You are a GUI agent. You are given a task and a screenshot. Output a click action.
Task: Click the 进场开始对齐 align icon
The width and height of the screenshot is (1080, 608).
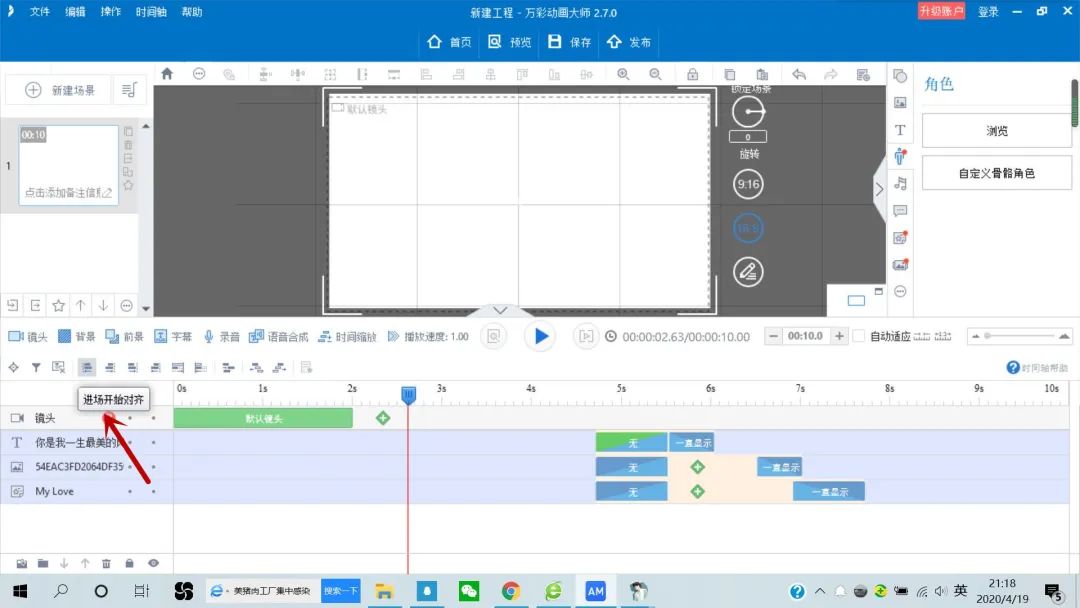tap(87, 368)
